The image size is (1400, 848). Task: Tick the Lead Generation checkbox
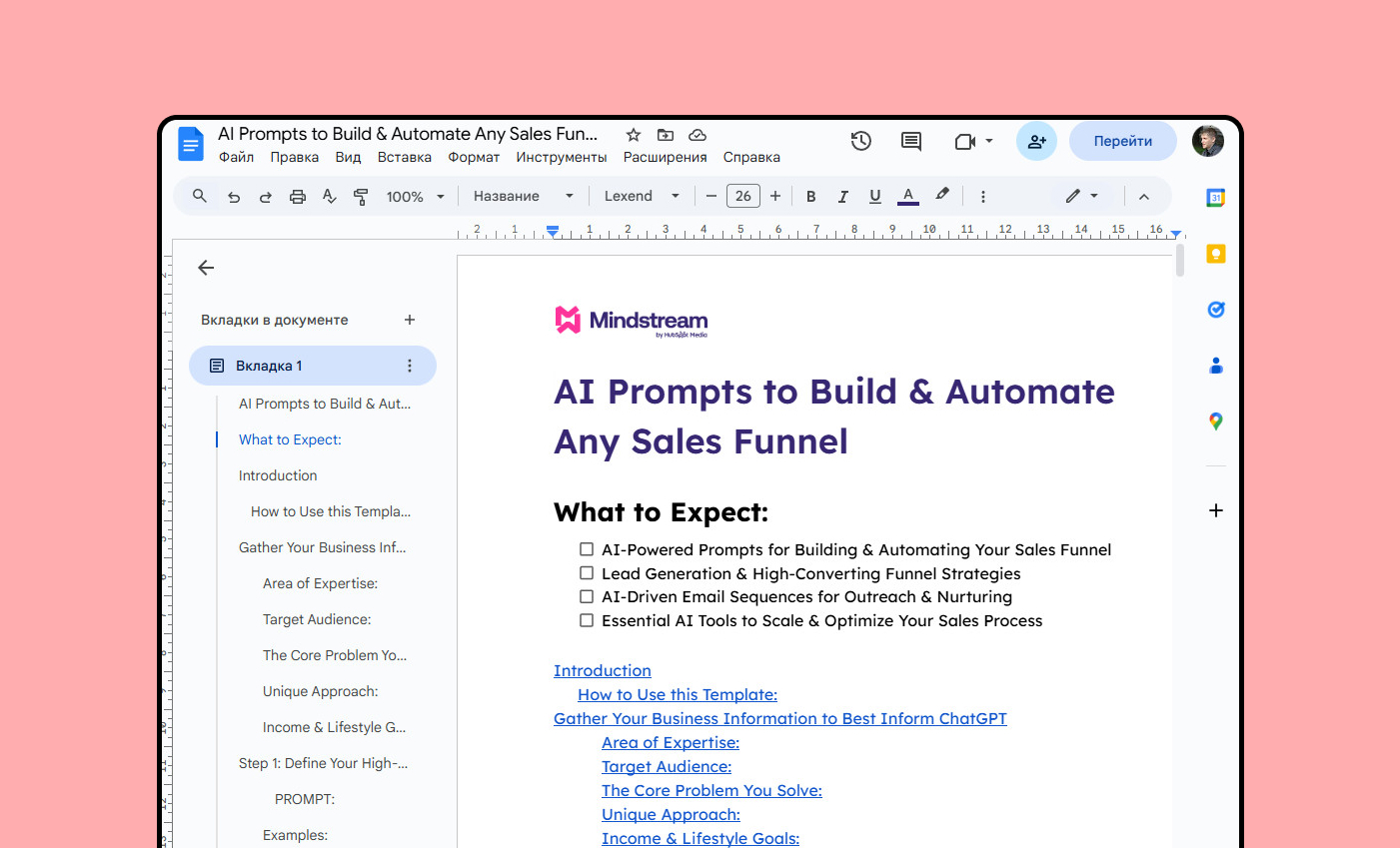click(587, 573)
